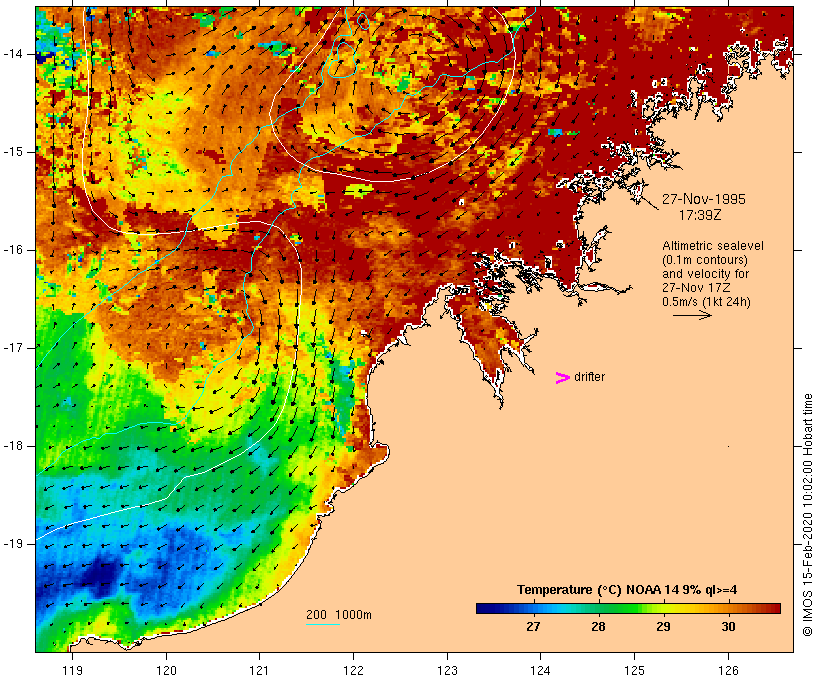The width and height of the screenshot is (820, 680).
Task: Click the longitude label '122'
Action: coord(353,670)
